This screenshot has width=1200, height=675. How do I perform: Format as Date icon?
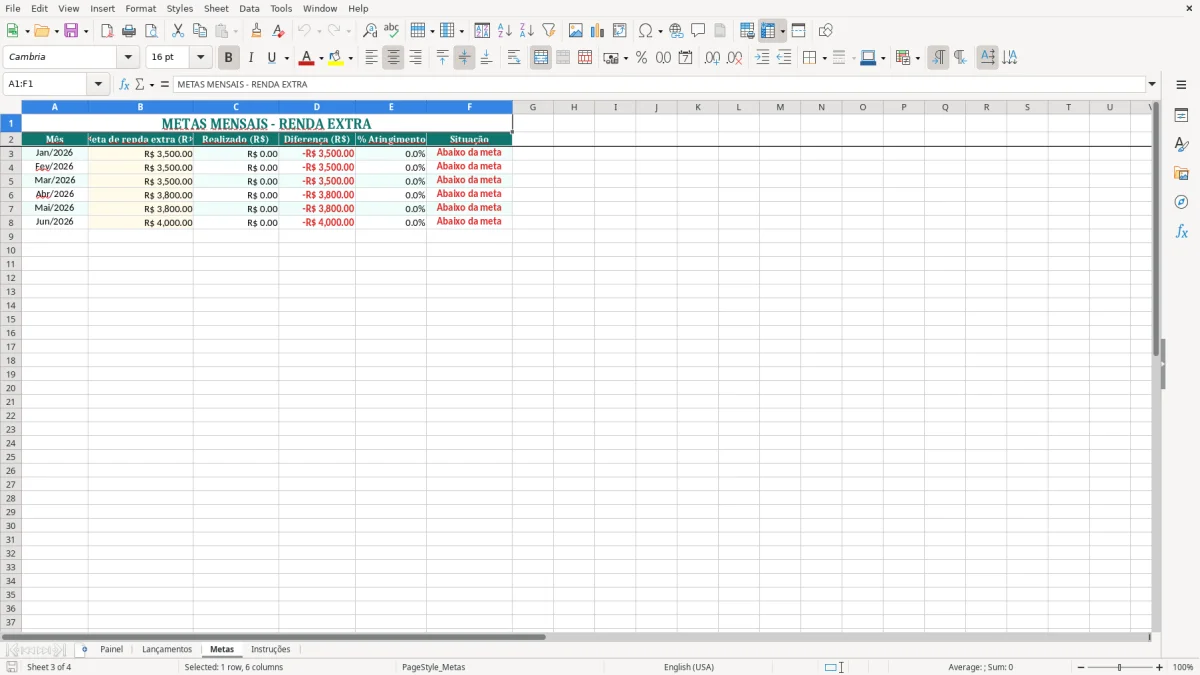point(685,58)
